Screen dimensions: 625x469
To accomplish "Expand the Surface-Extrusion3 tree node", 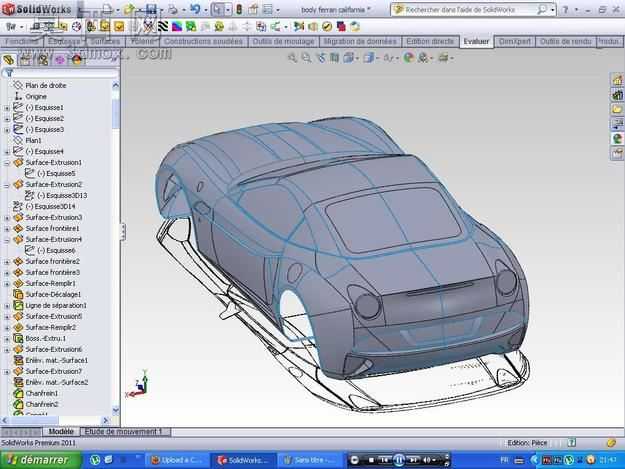I will [7, 218].
